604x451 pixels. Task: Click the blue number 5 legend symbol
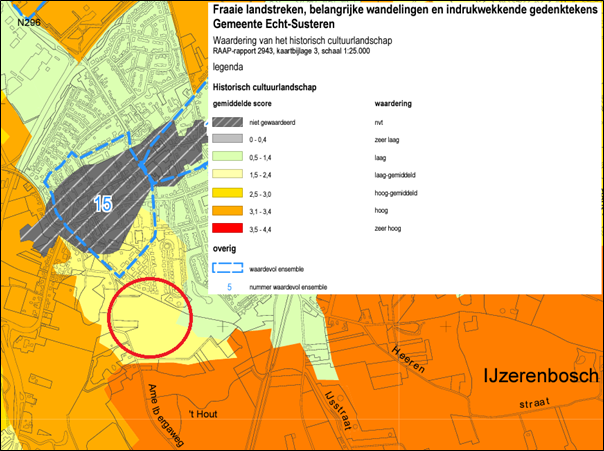click(x=230, y=287)
